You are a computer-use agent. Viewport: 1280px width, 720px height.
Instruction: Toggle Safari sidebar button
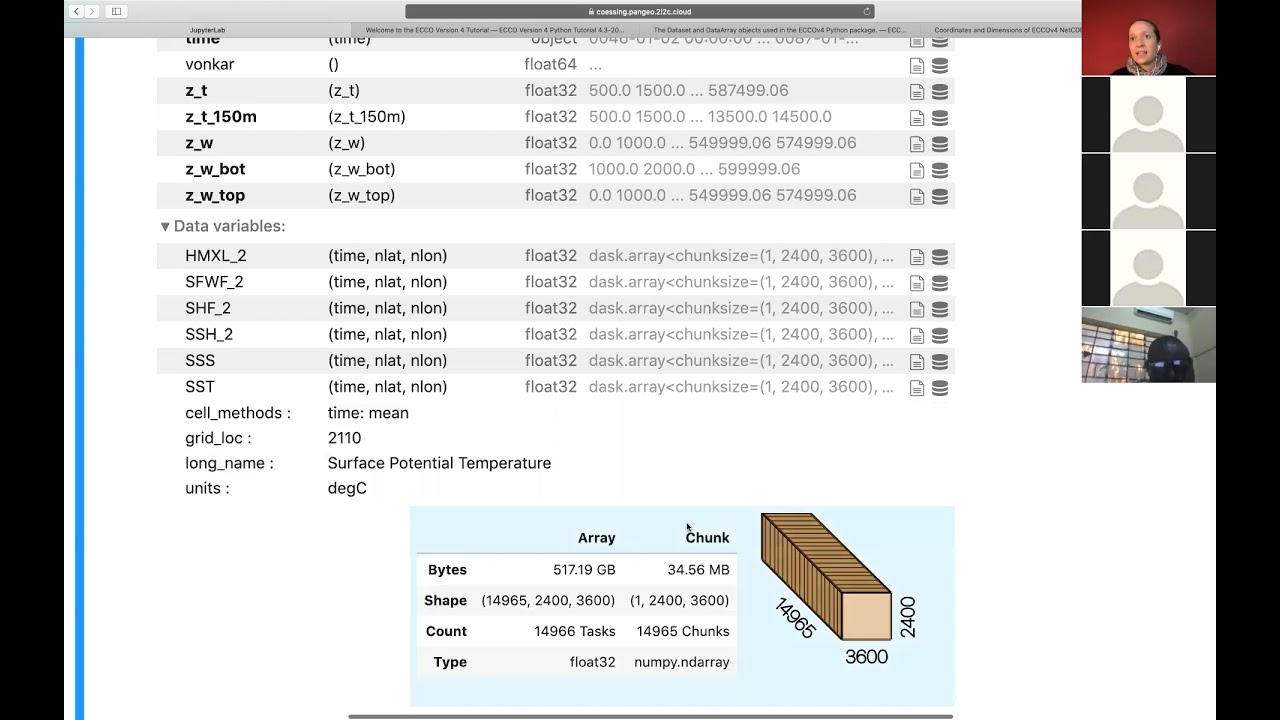(117, 11)
